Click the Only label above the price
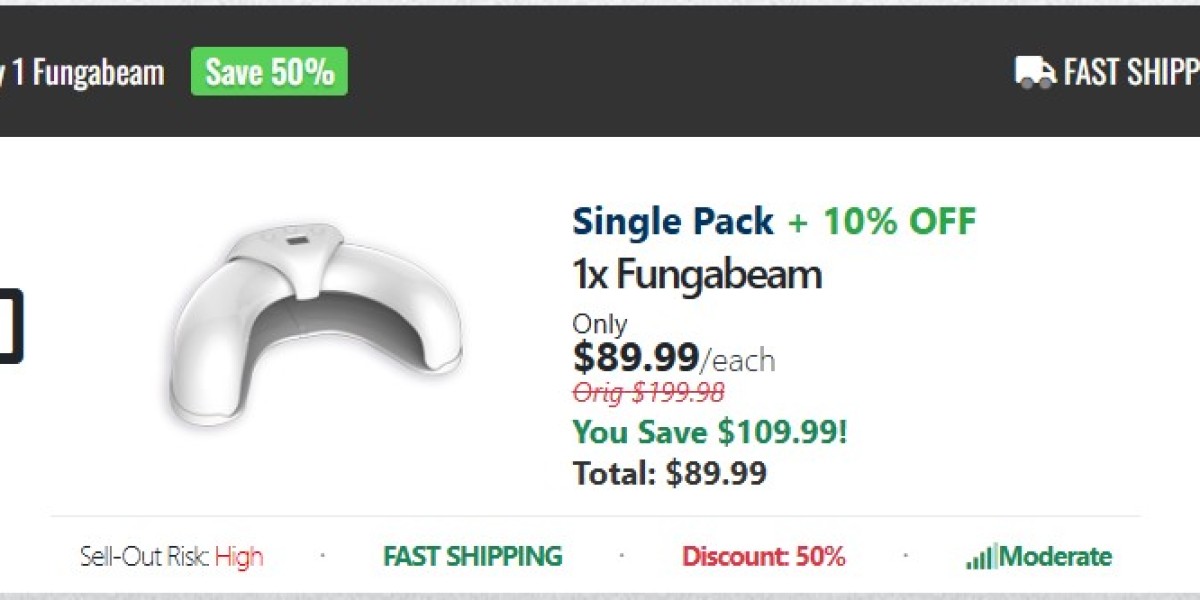The width and height of the screenshot is (1200, 600). tap(599, 324)
